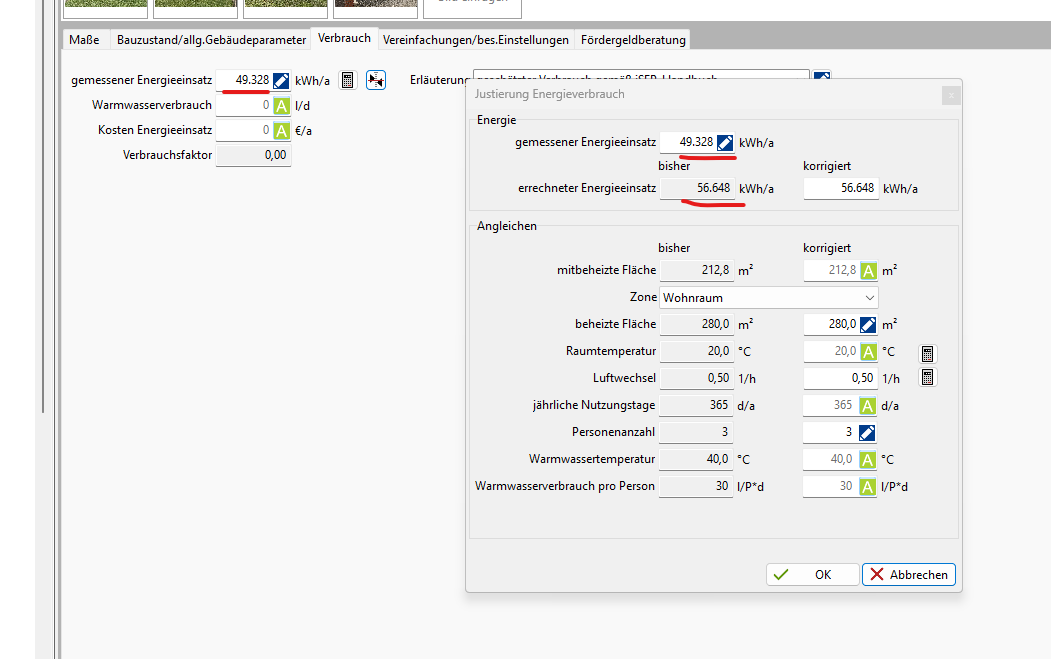Open calculator for Raumtemperatur row
This screenshot has width=1051, height=659.
pos(928,352)
